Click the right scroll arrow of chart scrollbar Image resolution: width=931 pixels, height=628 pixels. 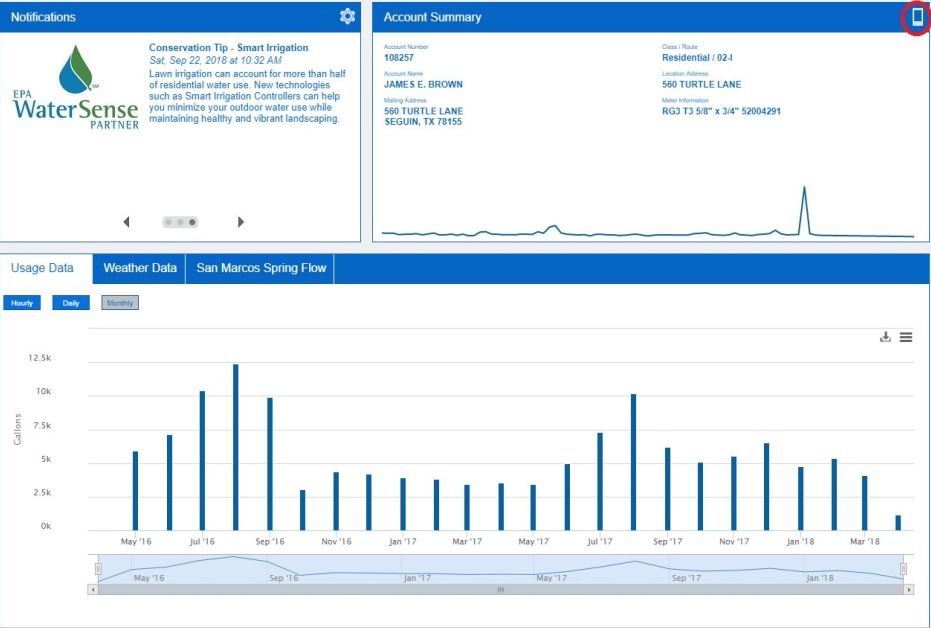click(908, 590)
